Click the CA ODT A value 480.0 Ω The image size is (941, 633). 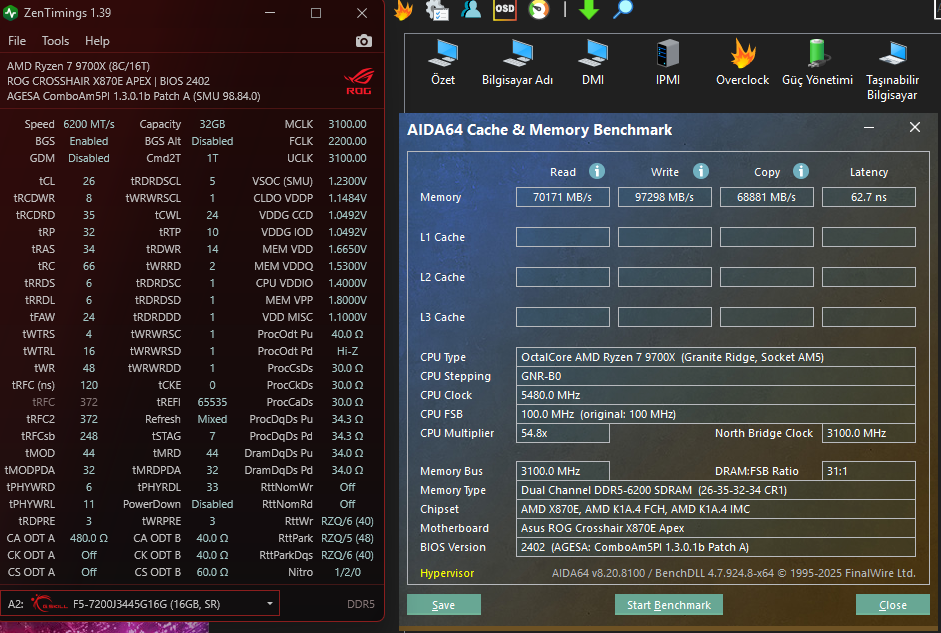click(x=89, y=538)
